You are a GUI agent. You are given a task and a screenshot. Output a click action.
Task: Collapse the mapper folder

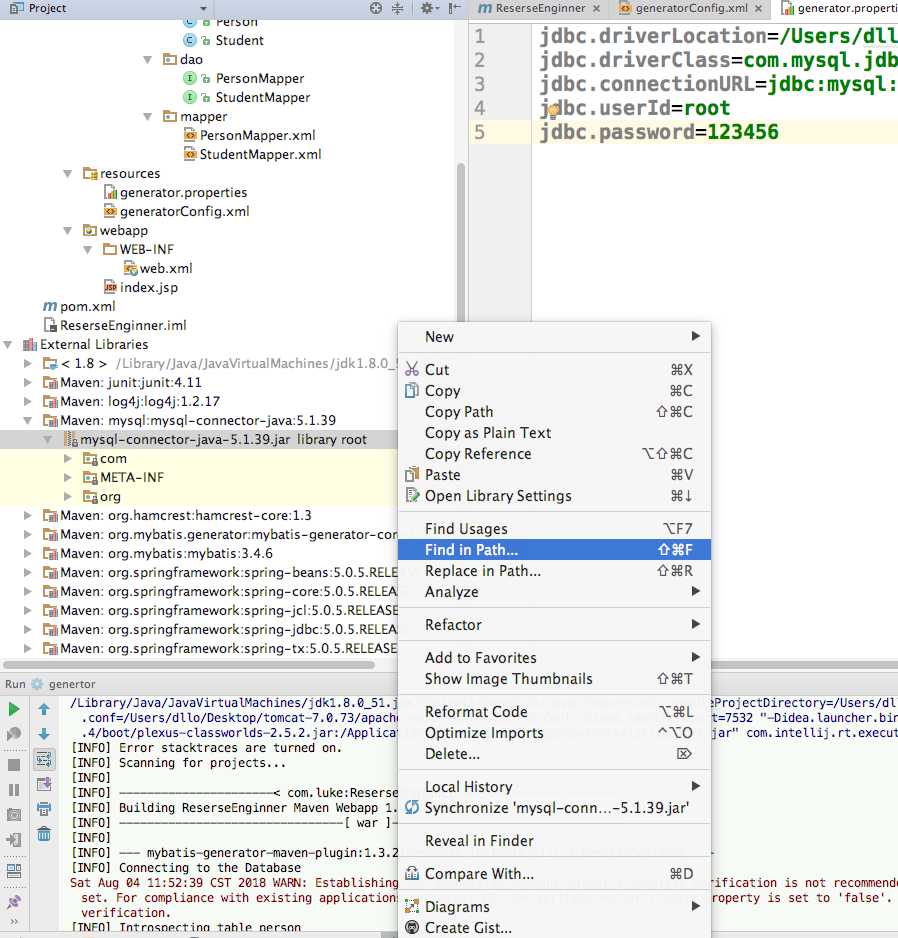coord(148,117)
